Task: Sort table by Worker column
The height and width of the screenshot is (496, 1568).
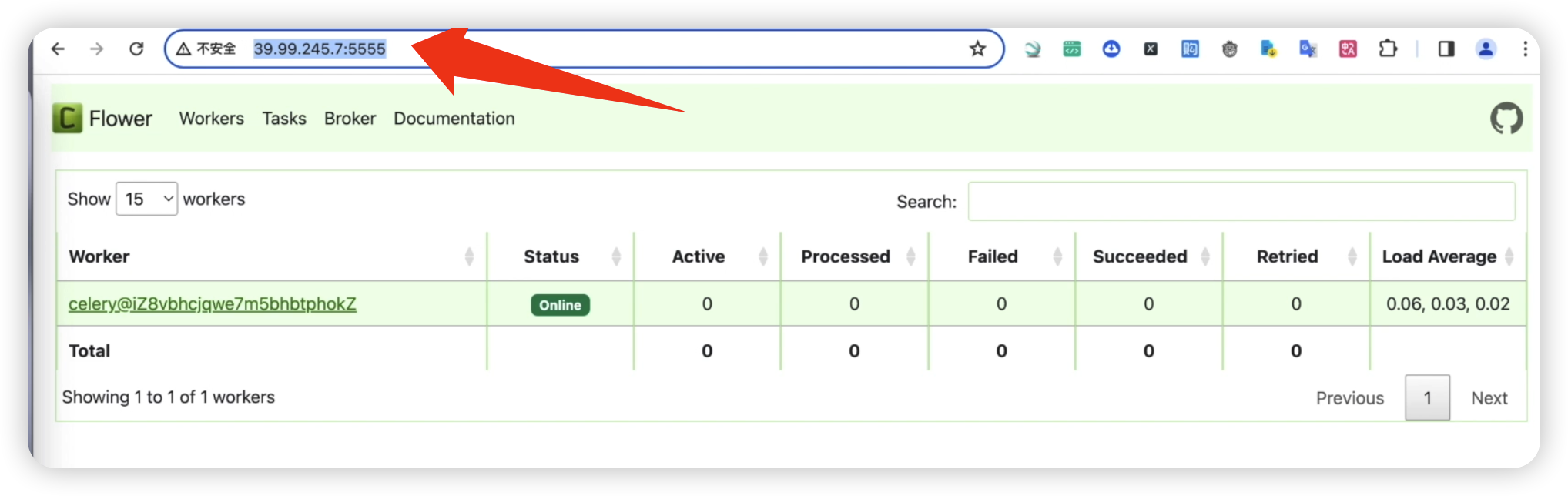Action: click(271, 257)
